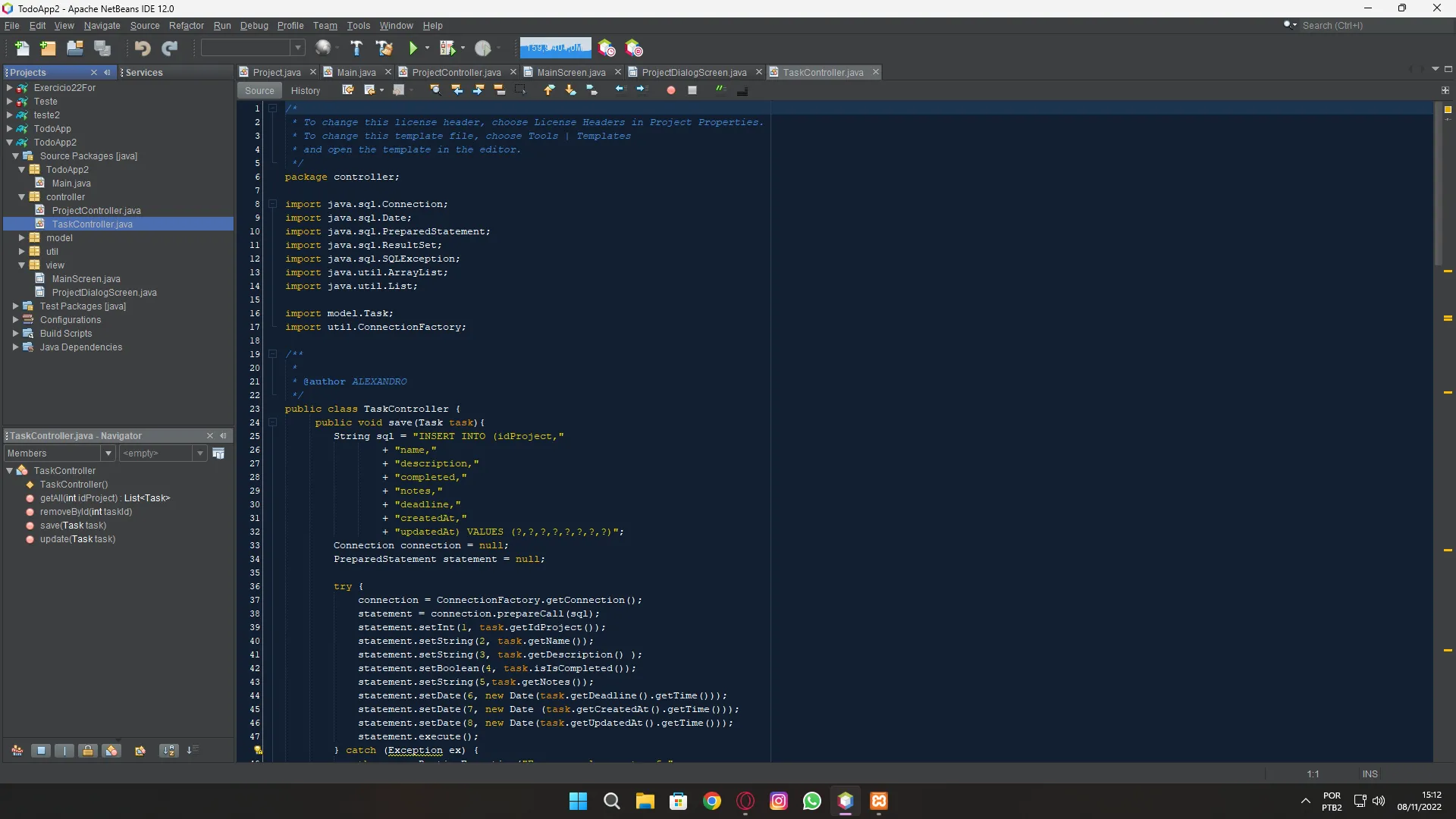Screen dimensions: 1456x819
Task: Click the New Project toolbar icon
Action: click(48, 48)
